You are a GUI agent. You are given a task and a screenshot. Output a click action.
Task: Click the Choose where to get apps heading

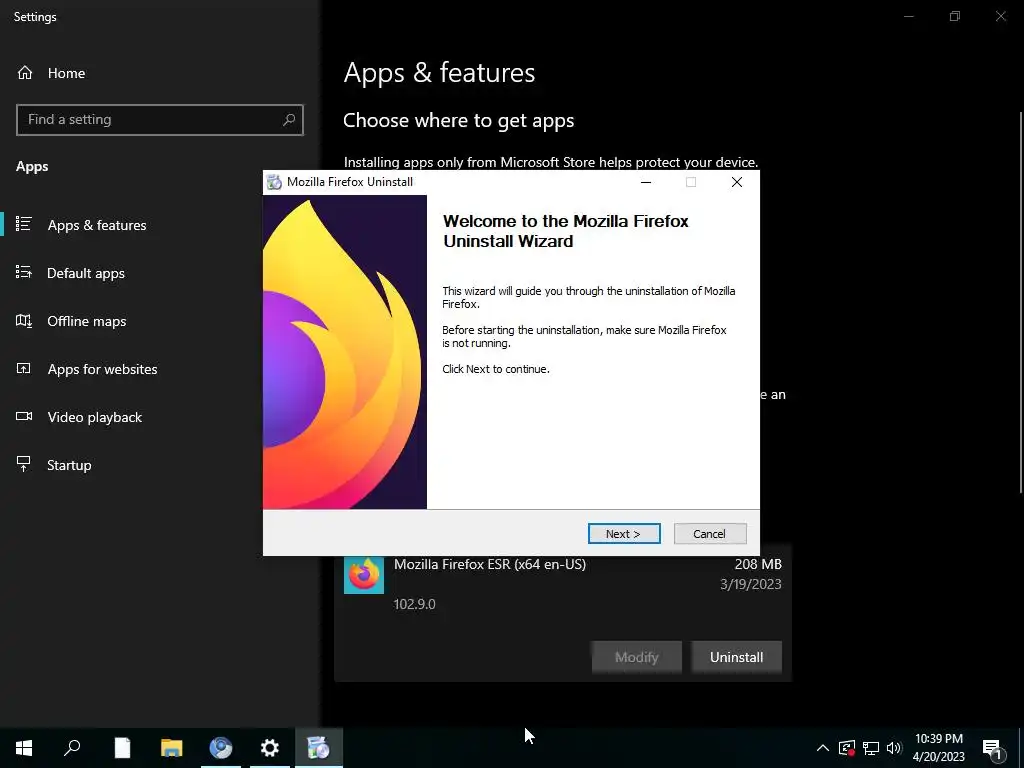(x=458, y=120)
